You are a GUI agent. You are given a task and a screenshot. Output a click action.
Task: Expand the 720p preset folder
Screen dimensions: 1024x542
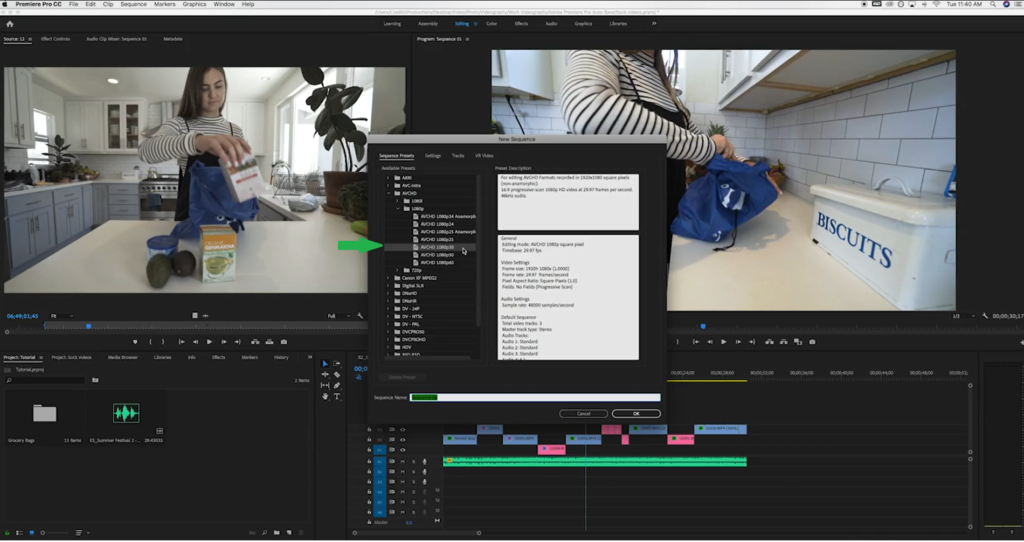point(397,270)
